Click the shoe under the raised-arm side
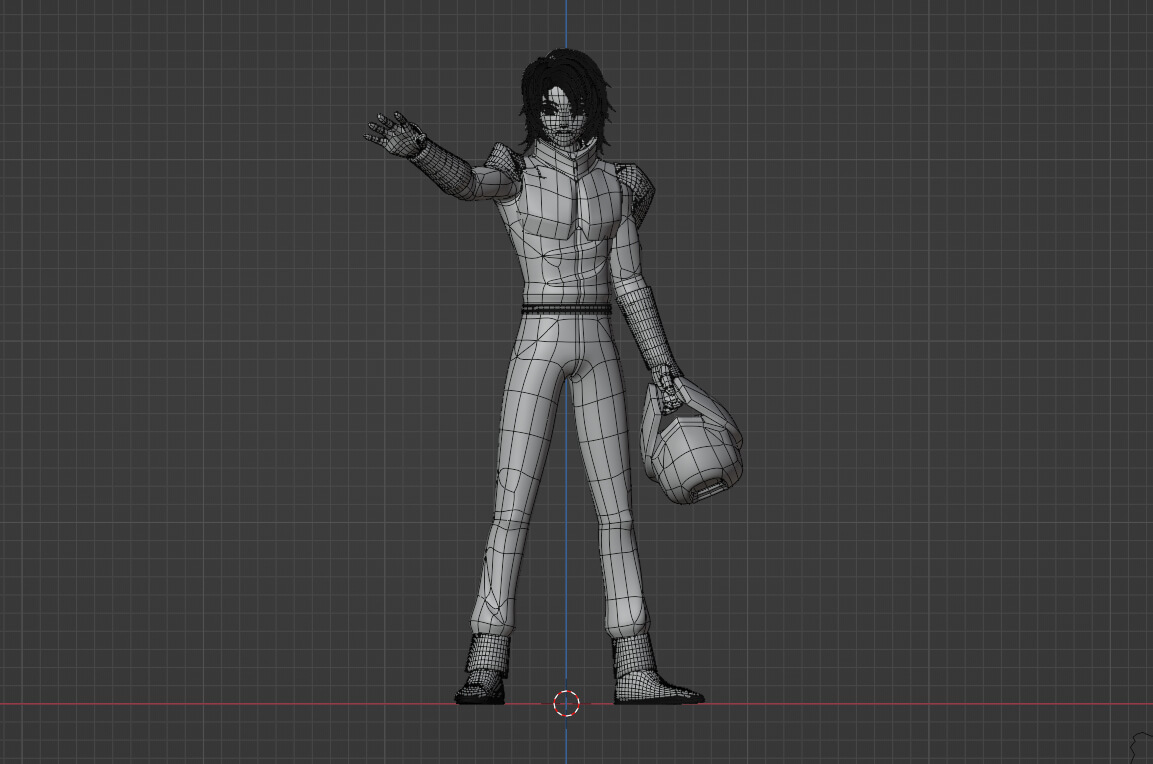The height and width of the screenshot is (764, 1153). (x=481, y=692)
